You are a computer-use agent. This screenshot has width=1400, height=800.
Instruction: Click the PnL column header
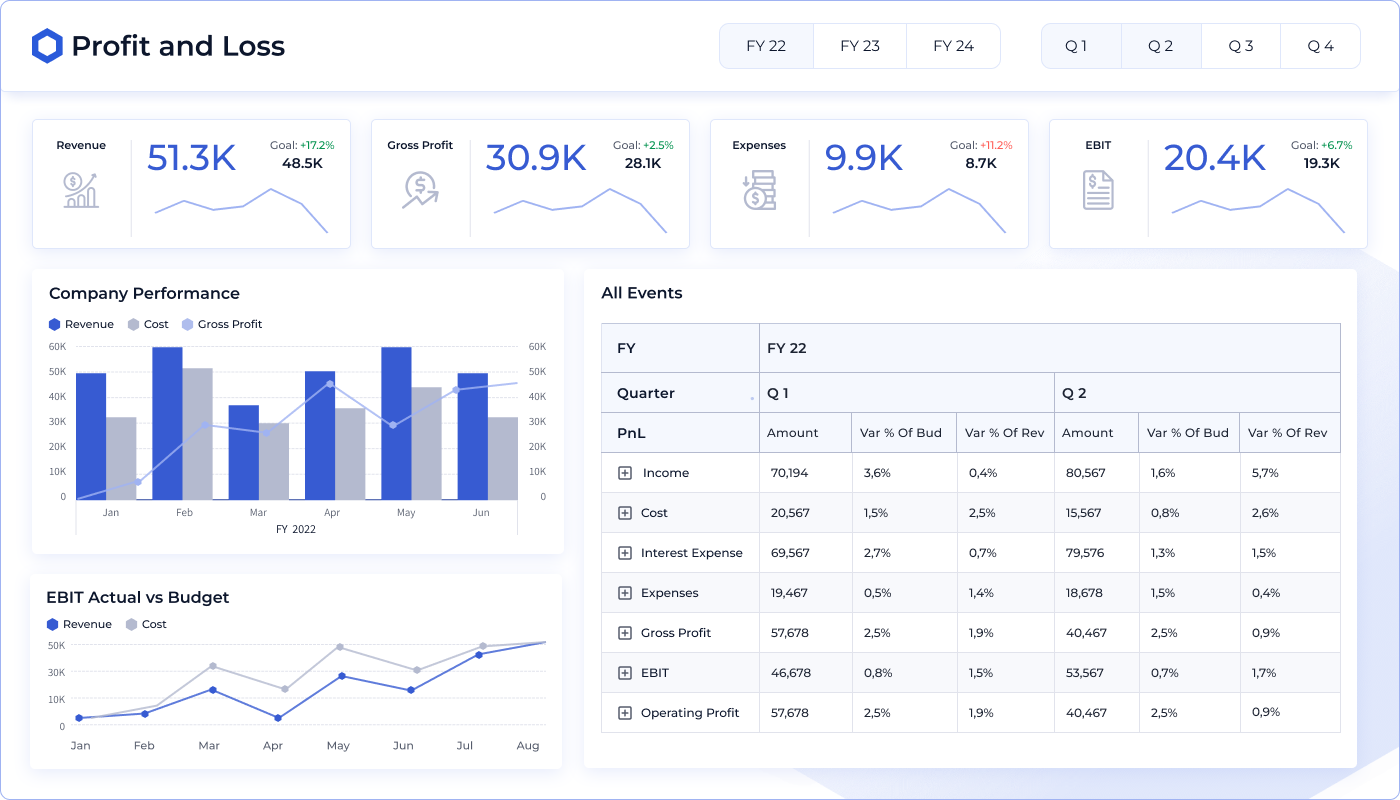tap(631, 433)
